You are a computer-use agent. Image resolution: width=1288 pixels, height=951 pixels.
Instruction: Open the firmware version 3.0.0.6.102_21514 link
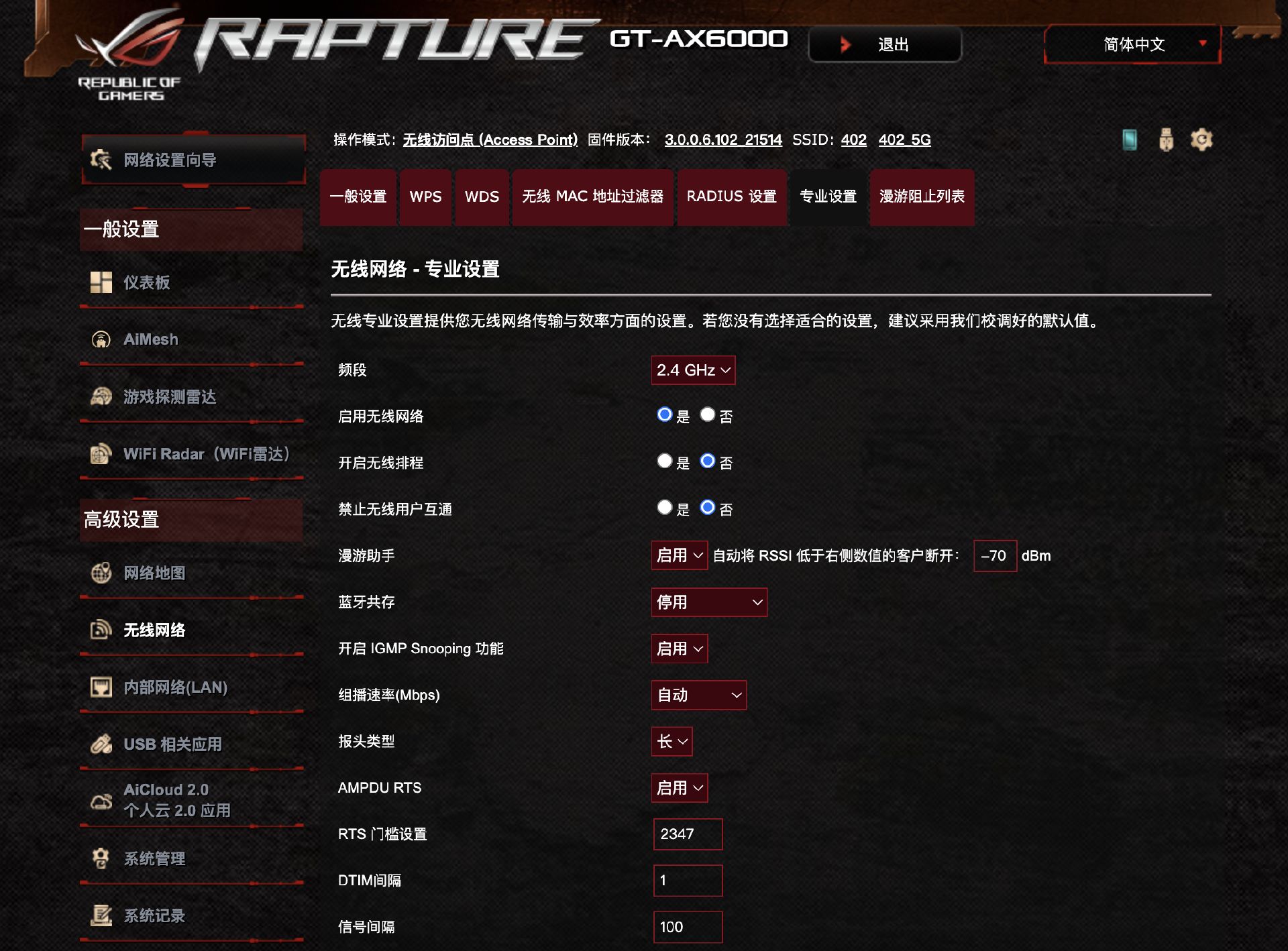[723, 139]
